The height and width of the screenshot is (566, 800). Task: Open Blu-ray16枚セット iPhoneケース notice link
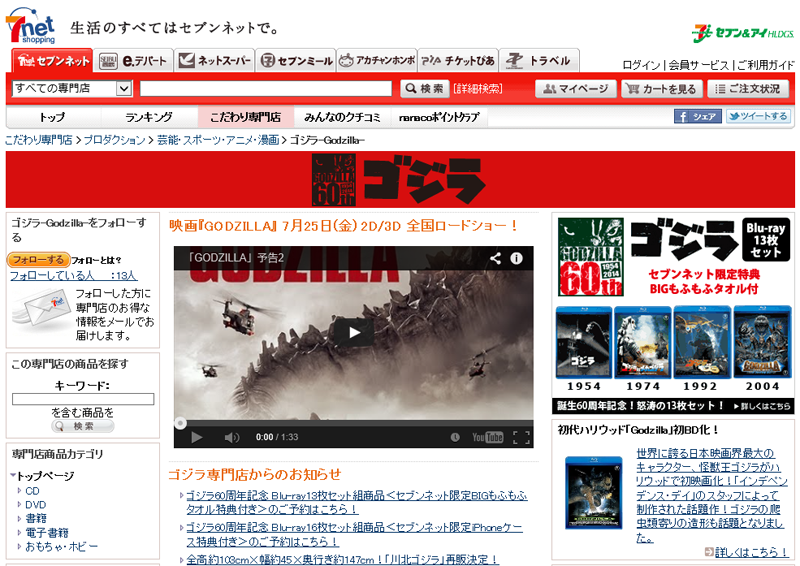[x=355, y=534]
